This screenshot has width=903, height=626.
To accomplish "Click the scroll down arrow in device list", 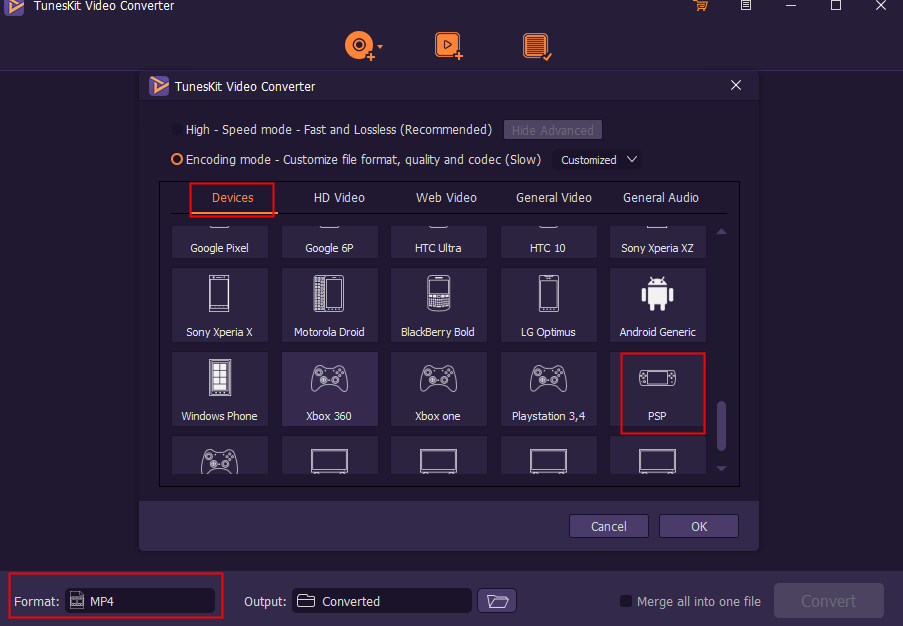I will (722, 469).
